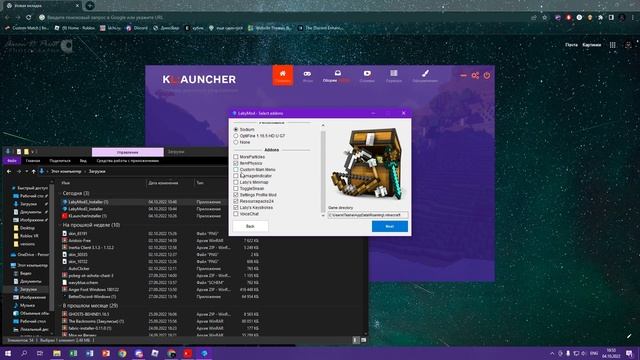Select the Sodium radio option
The image size is (640, 360).
(236, 129)
